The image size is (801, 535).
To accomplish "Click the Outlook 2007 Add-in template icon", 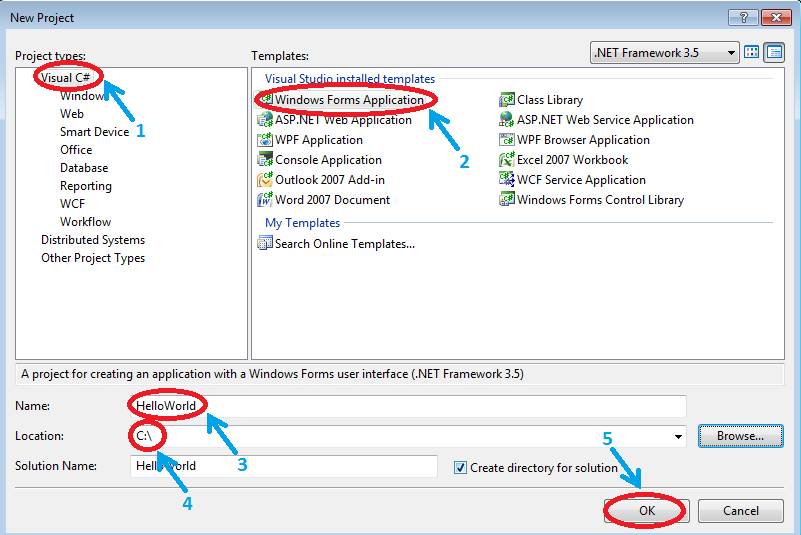I will [x=265, y=179].
